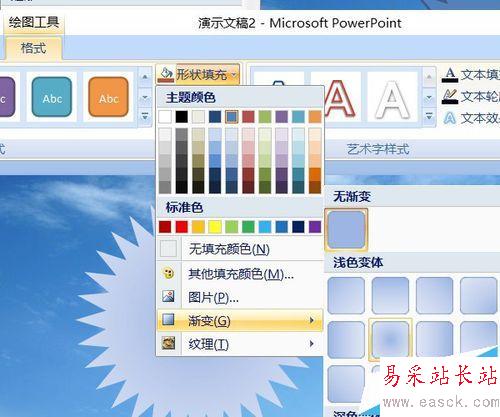Pick aqua theme color swatch
Image resolution: width=500 pixels, height=417 pixels.
tap(298, 117)
